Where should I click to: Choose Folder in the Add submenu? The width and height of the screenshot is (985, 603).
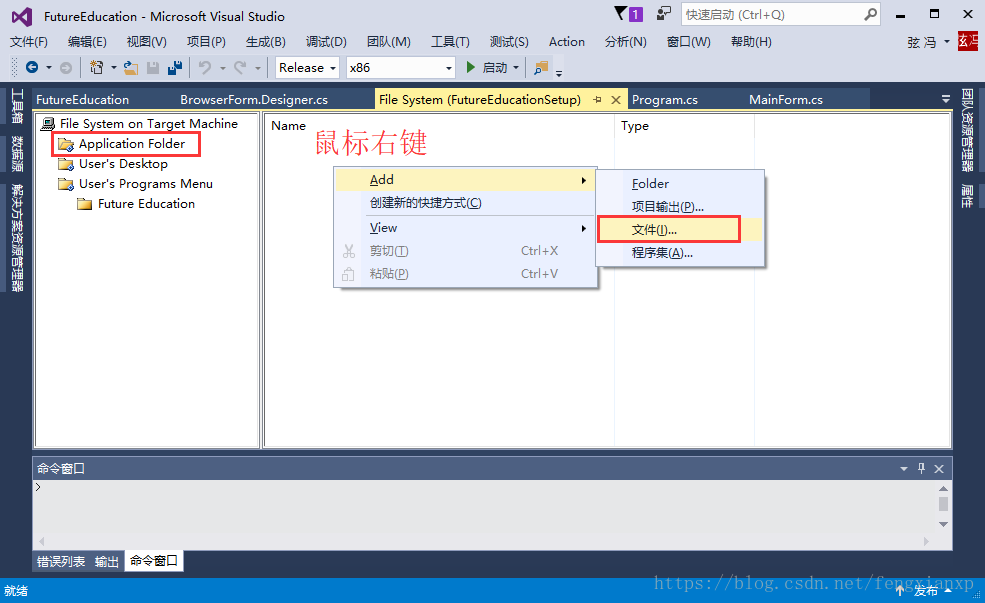coord(680,184)
